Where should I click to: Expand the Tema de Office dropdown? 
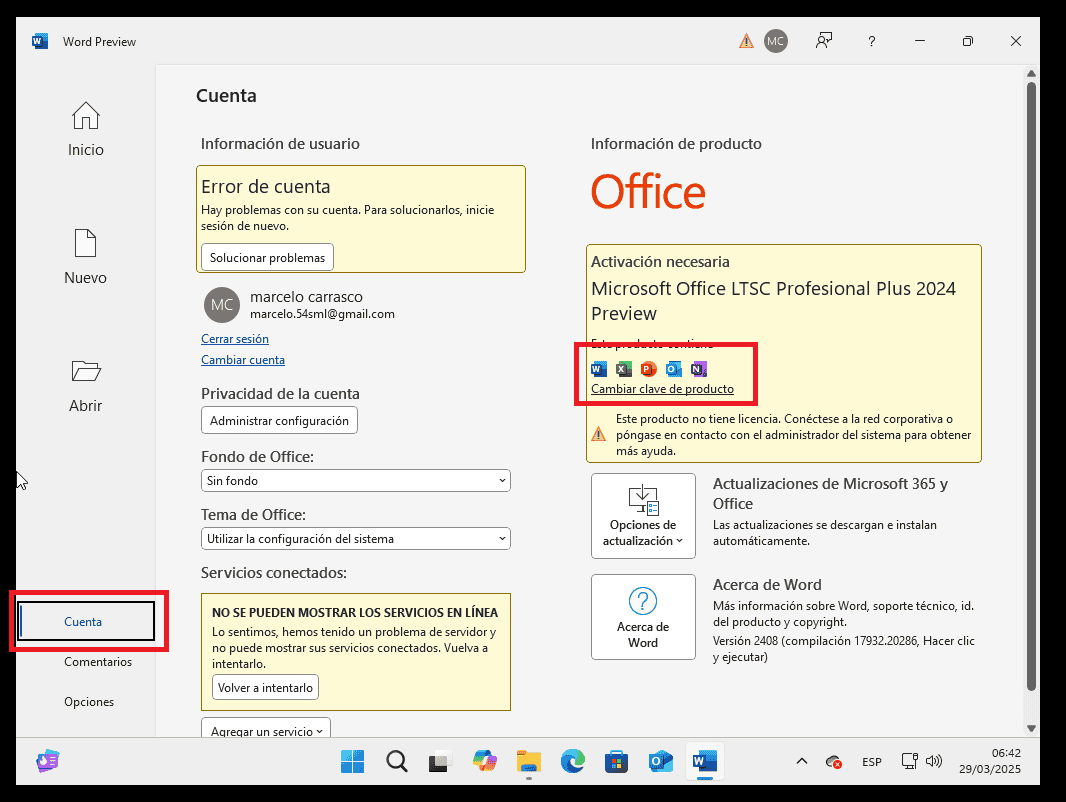click(356, 539)
